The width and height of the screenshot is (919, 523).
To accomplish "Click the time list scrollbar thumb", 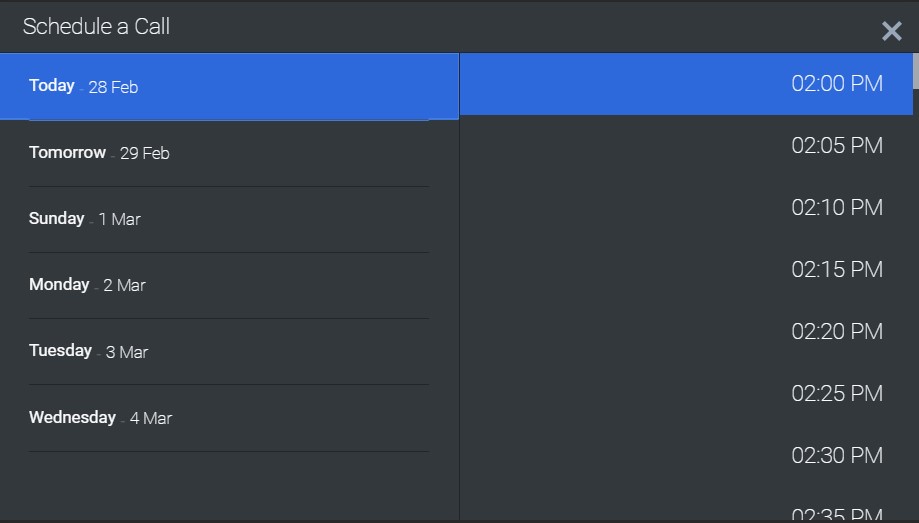I will [915, 70].
